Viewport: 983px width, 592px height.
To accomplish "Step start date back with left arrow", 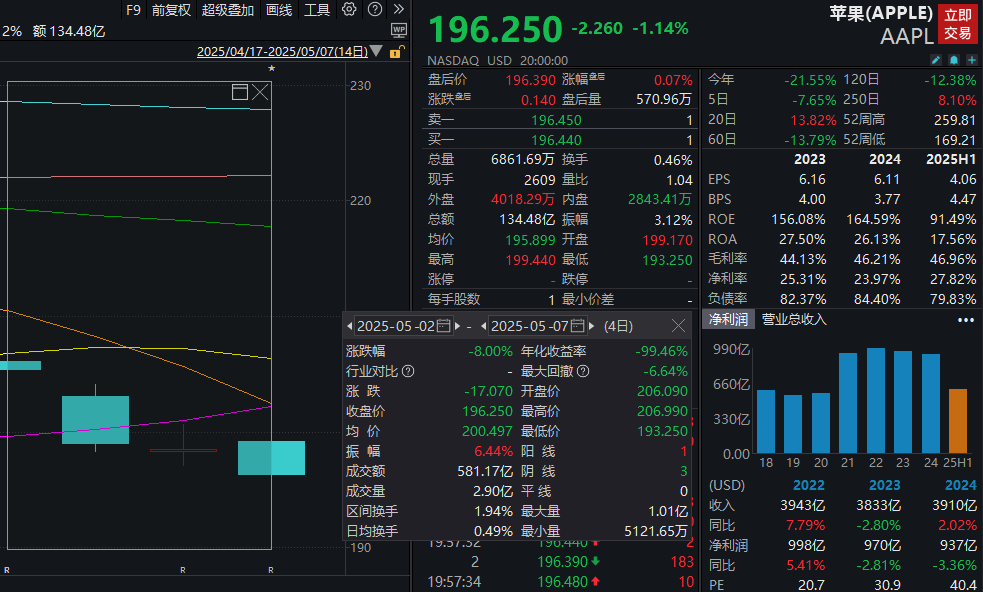I will coord(350,326).
